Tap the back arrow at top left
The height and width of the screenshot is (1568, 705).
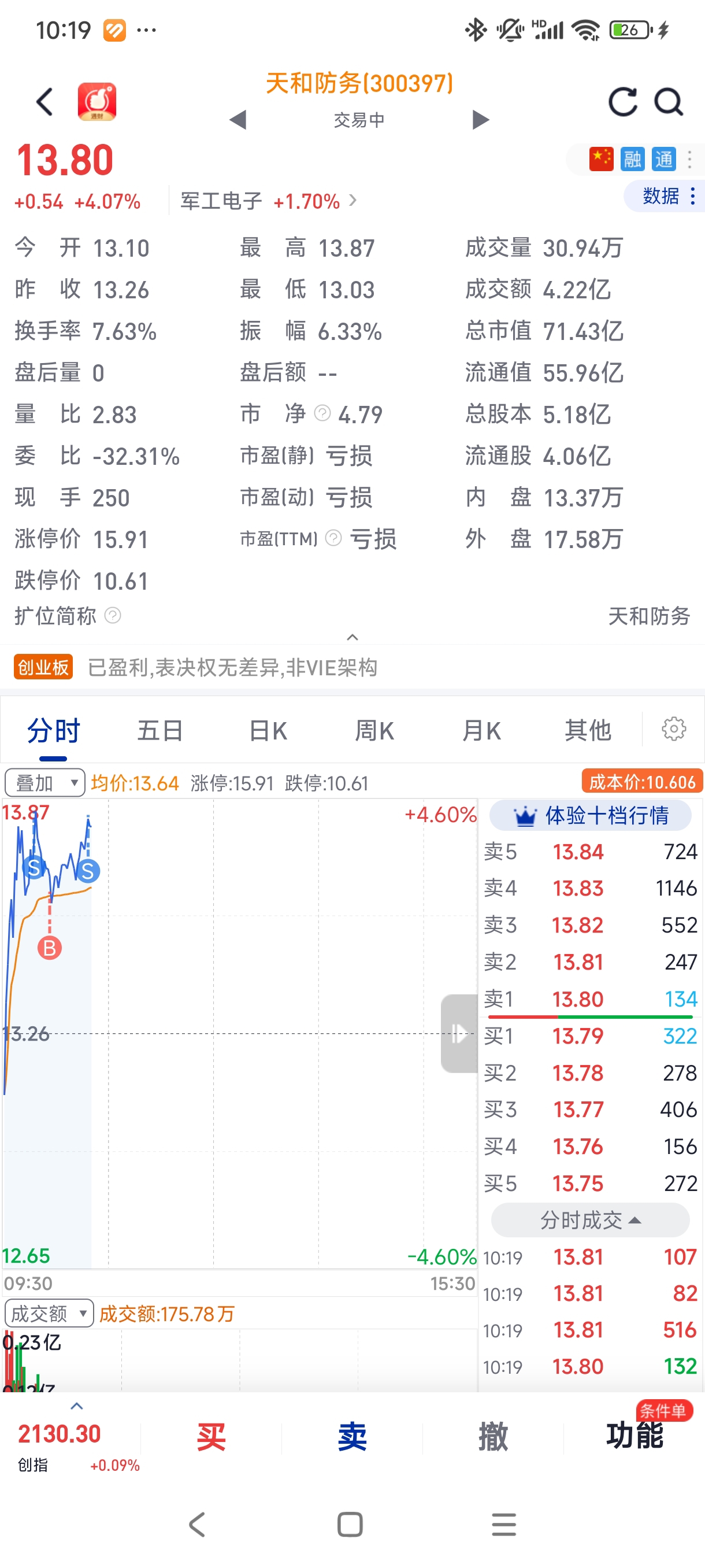coord(45,102)
